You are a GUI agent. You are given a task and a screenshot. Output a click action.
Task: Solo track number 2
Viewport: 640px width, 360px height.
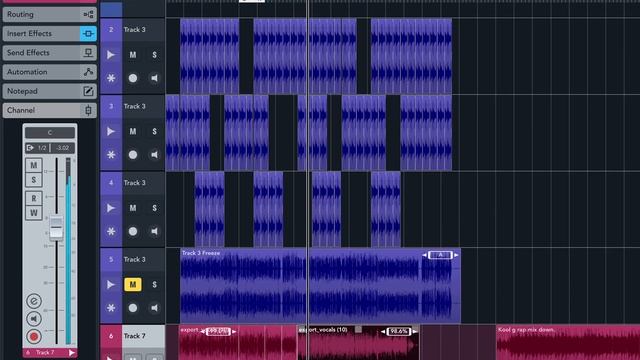154,55
